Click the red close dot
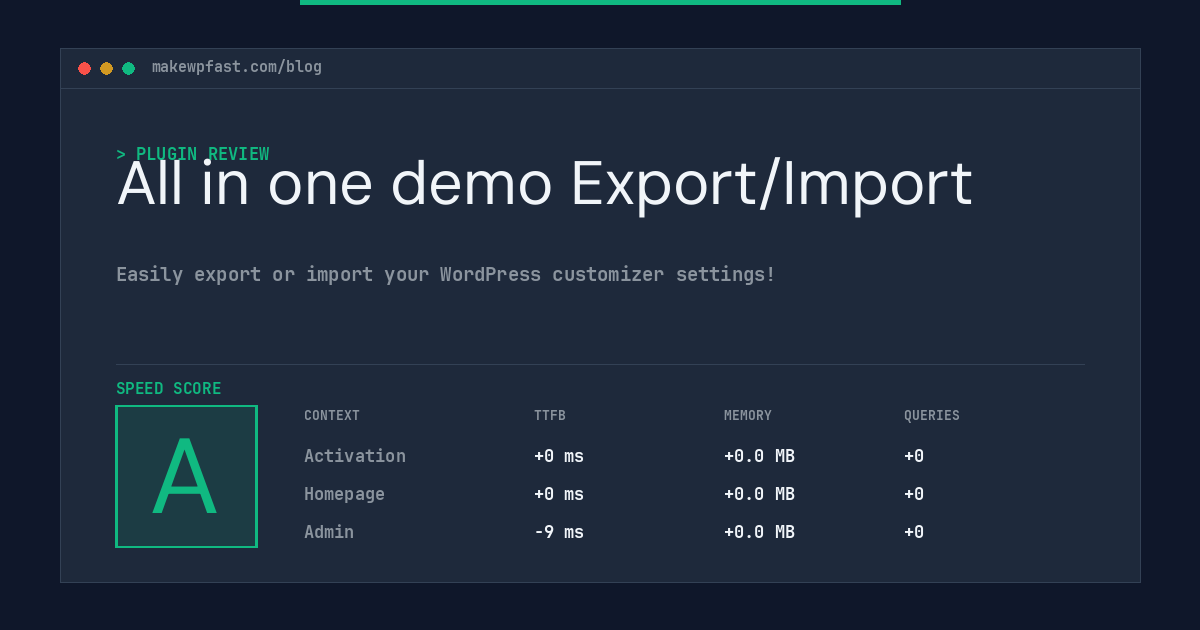Image resolution: width=1200 pixels, height=630 pixels. point(84,68)
